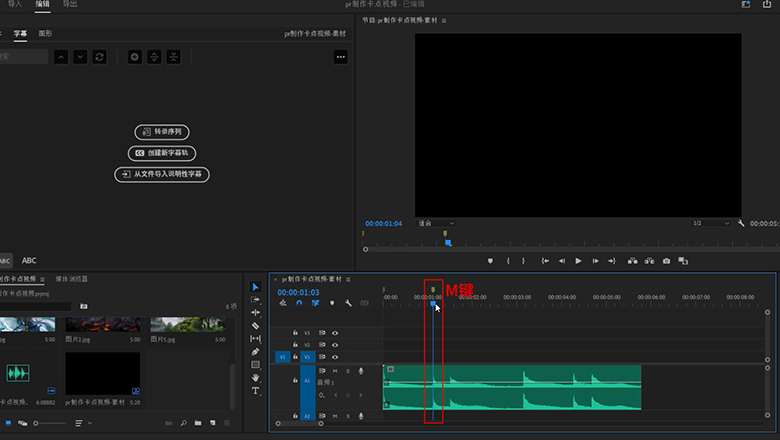This screenshot has height=440, width=780.
Task: Open the timeline sequence panel menu
Action: tap(348, 279)
